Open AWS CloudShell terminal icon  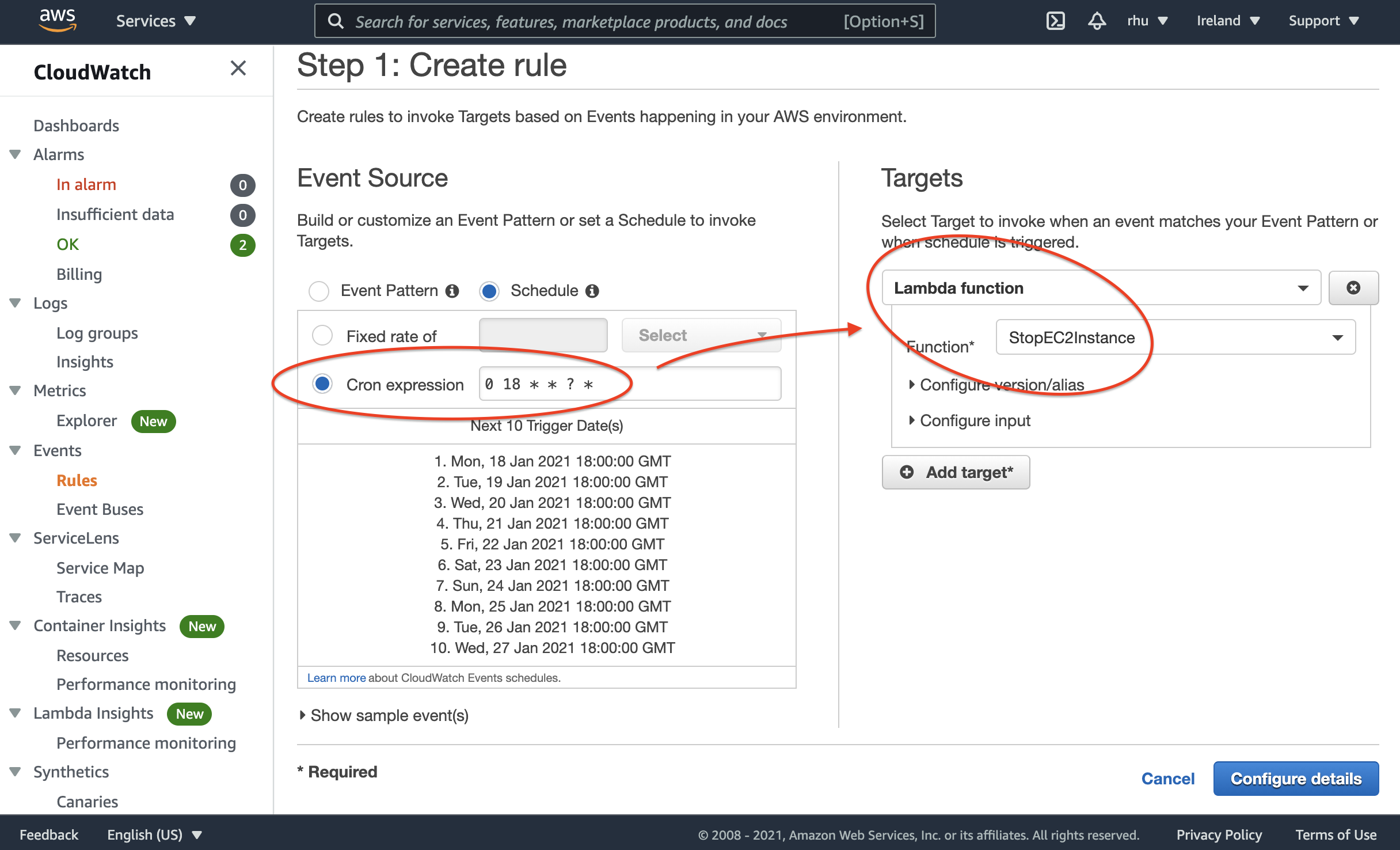1055,21
